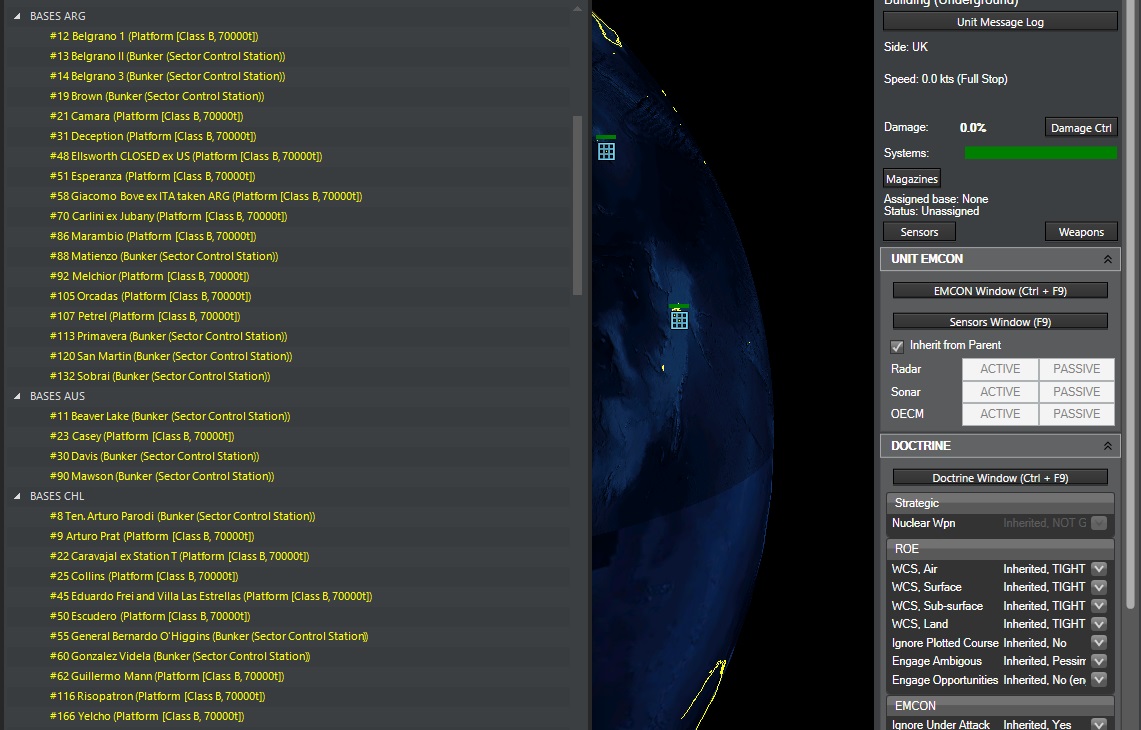Open WCS, Sub-surface dropdown
1141x730 pixels.
[x=1099, y=606]
